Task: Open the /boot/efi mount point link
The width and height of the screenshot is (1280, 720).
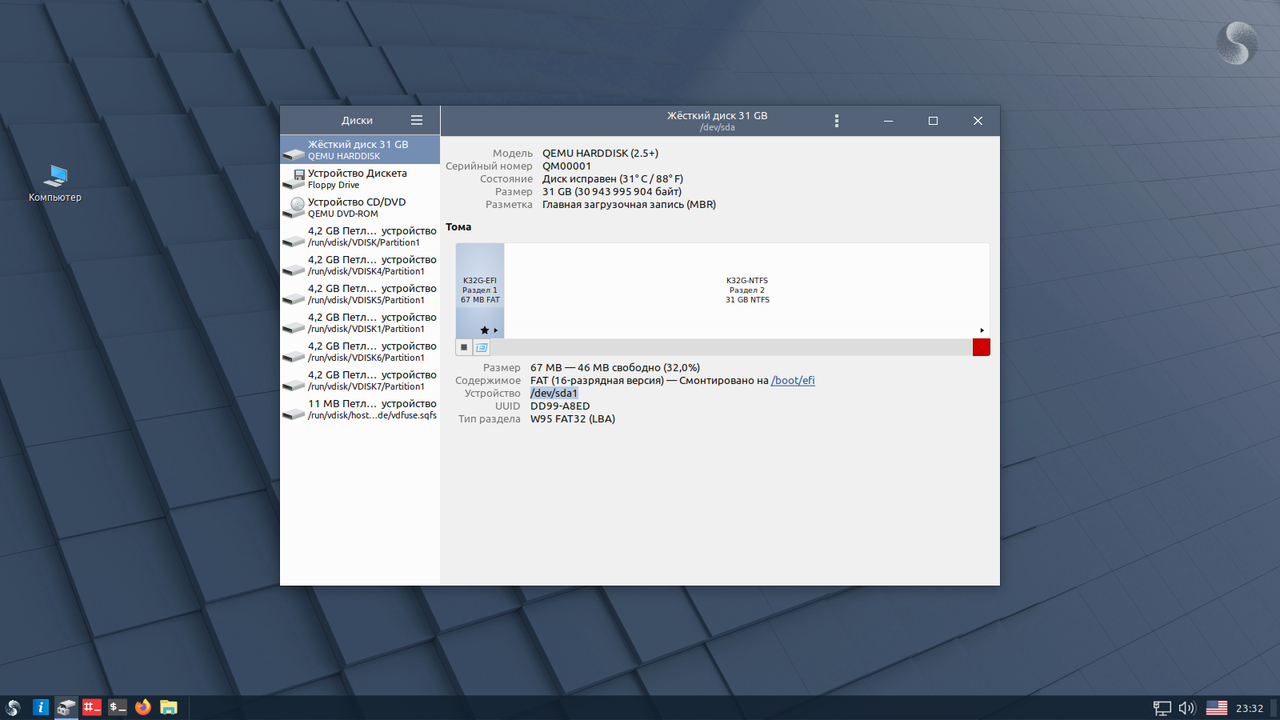Action: tap(793, 381)
